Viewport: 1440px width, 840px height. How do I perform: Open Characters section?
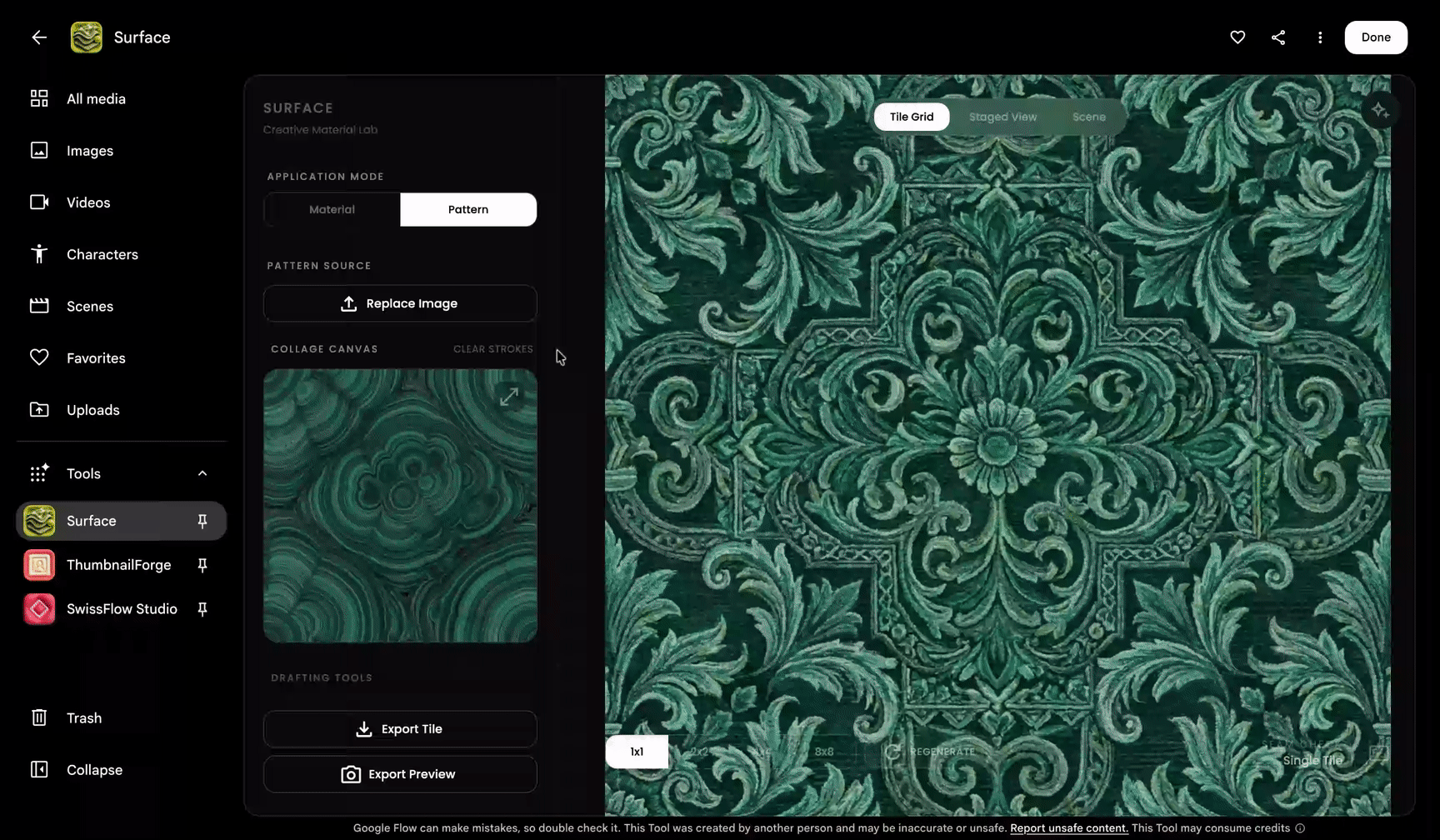pos(122,254)
